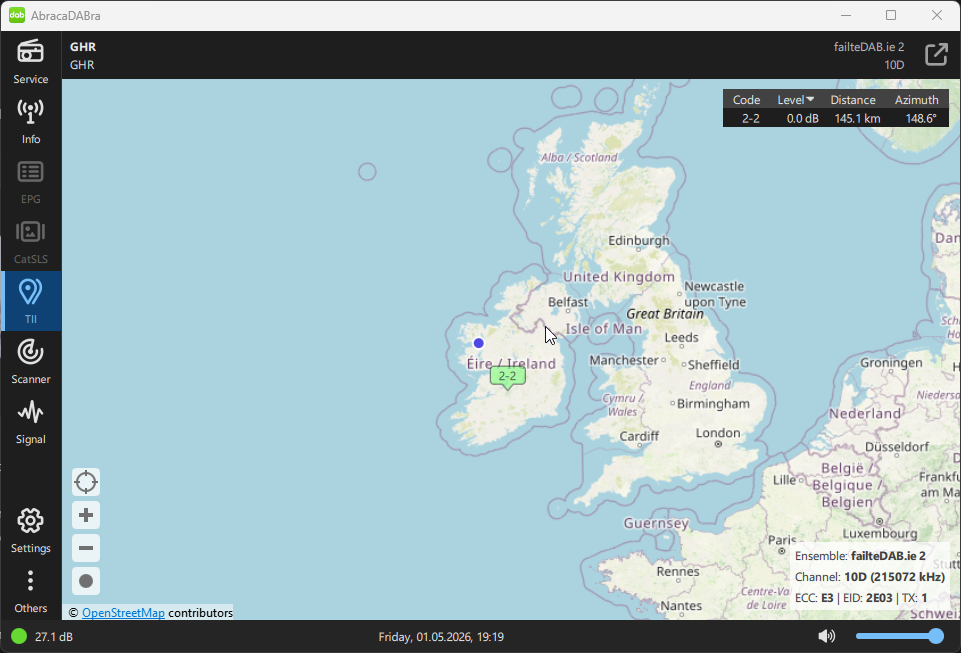Viewport: 961px width, 653px height.
Task: Click the 0.0 dB level value
Action: pos(802,118)
